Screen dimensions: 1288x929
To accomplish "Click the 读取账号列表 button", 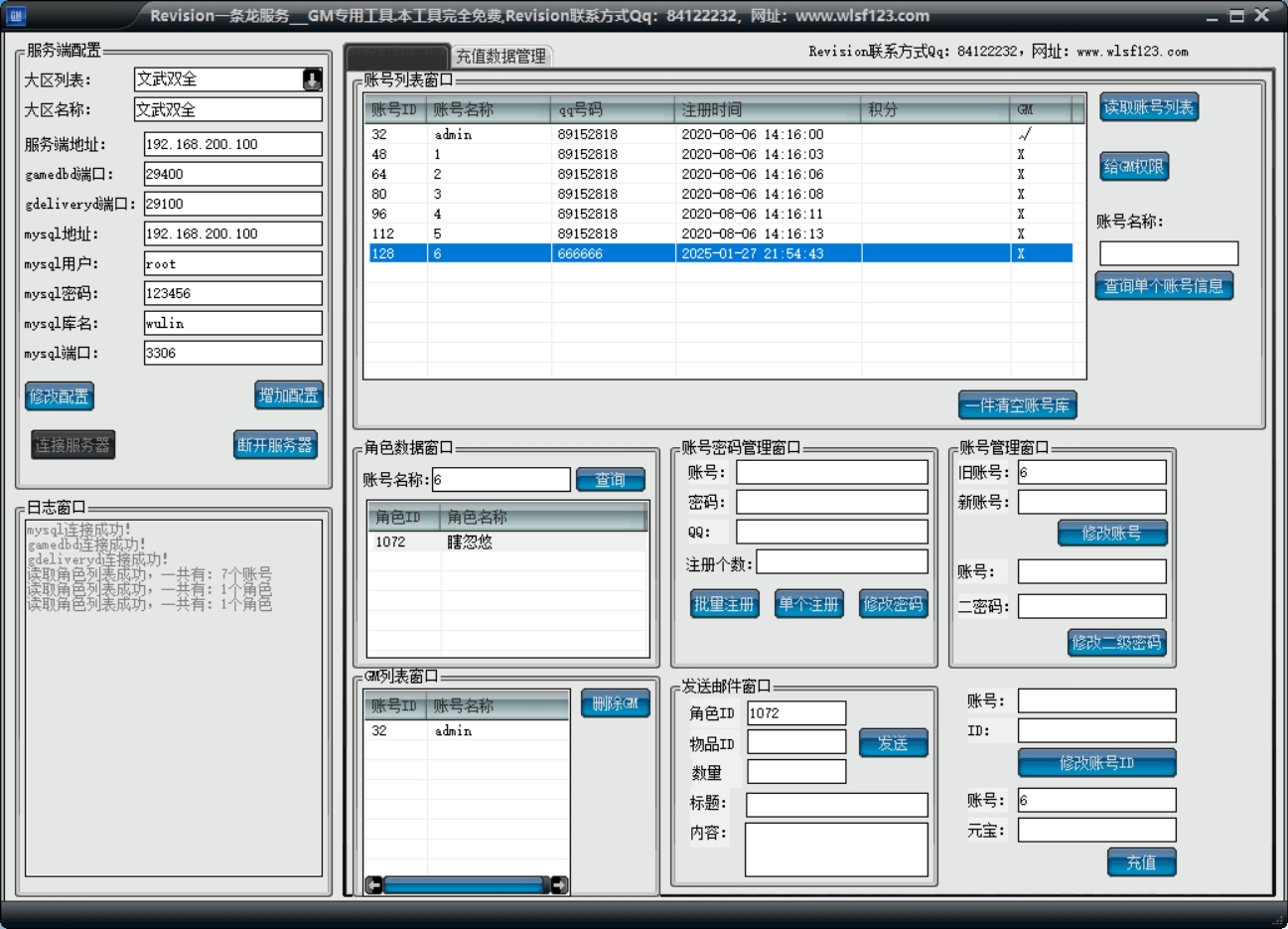I will click(x=1149, y=107).
